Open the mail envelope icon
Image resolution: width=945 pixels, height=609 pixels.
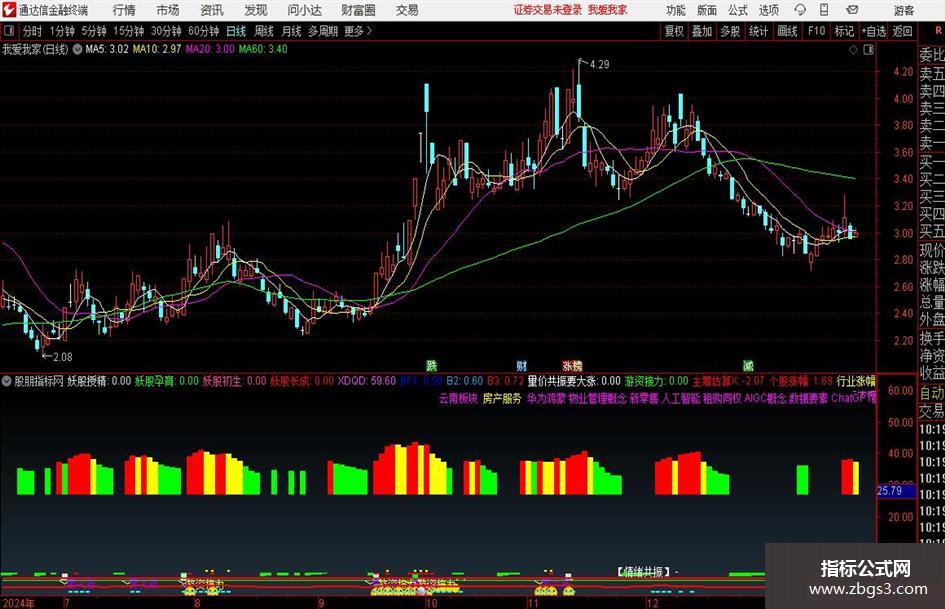point(852,10)
